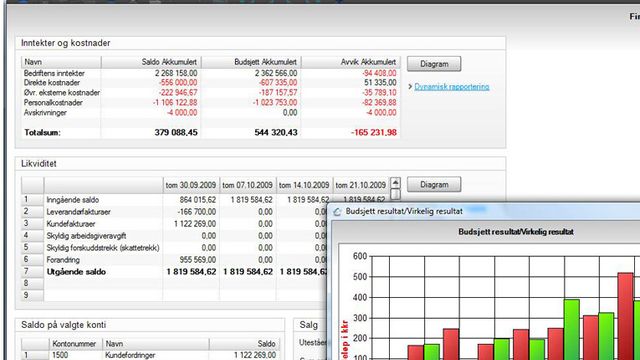Select the Personalkostnader row
640x360 pixels.
[x=211, y=102]
